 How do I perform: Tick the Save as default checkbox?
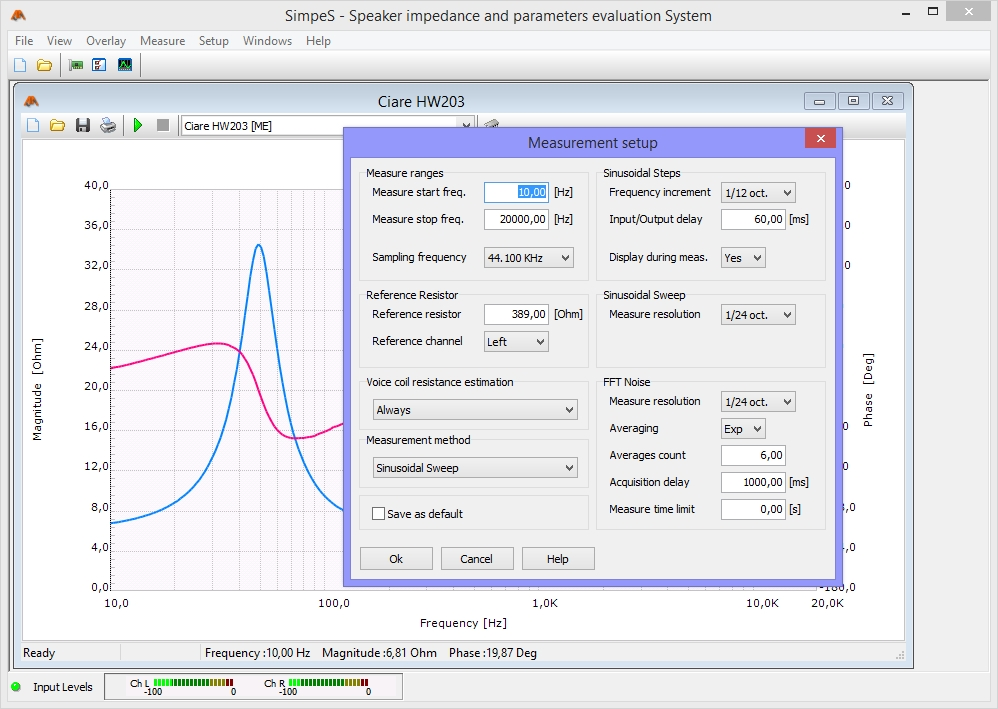(378, 514)
